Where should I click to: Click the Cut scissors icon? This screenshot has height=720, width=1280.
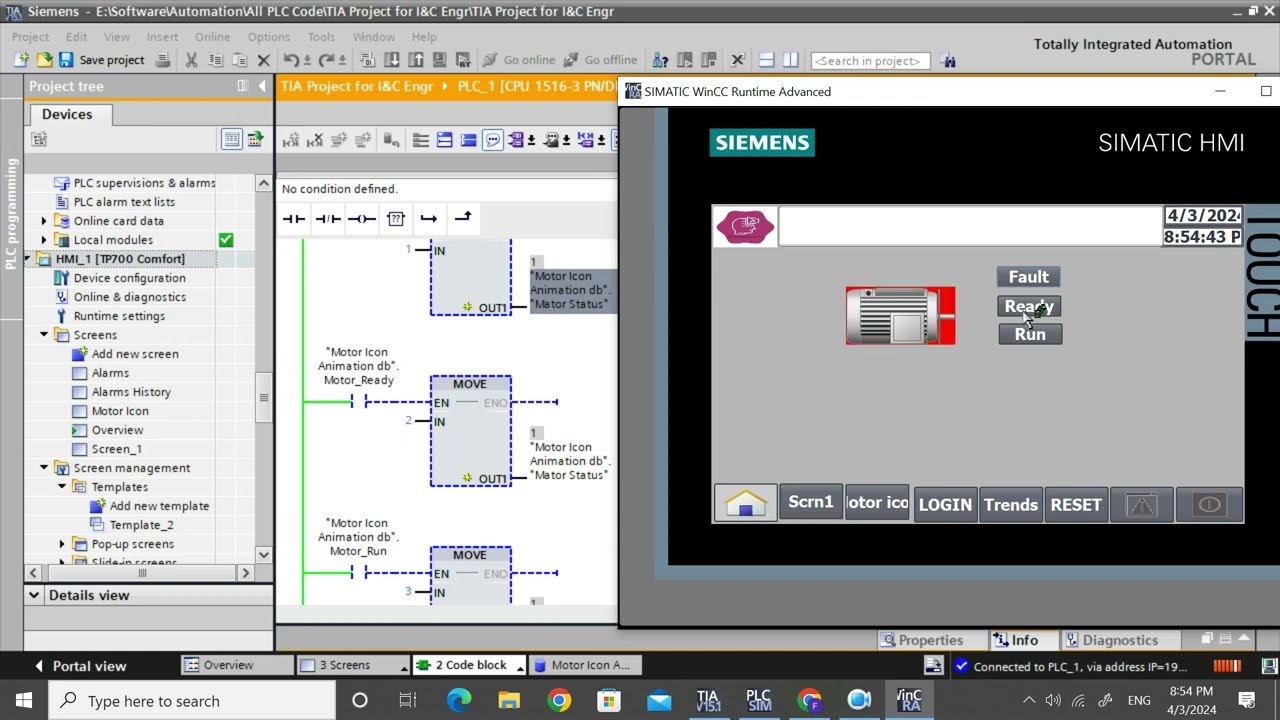coord(191,60)
